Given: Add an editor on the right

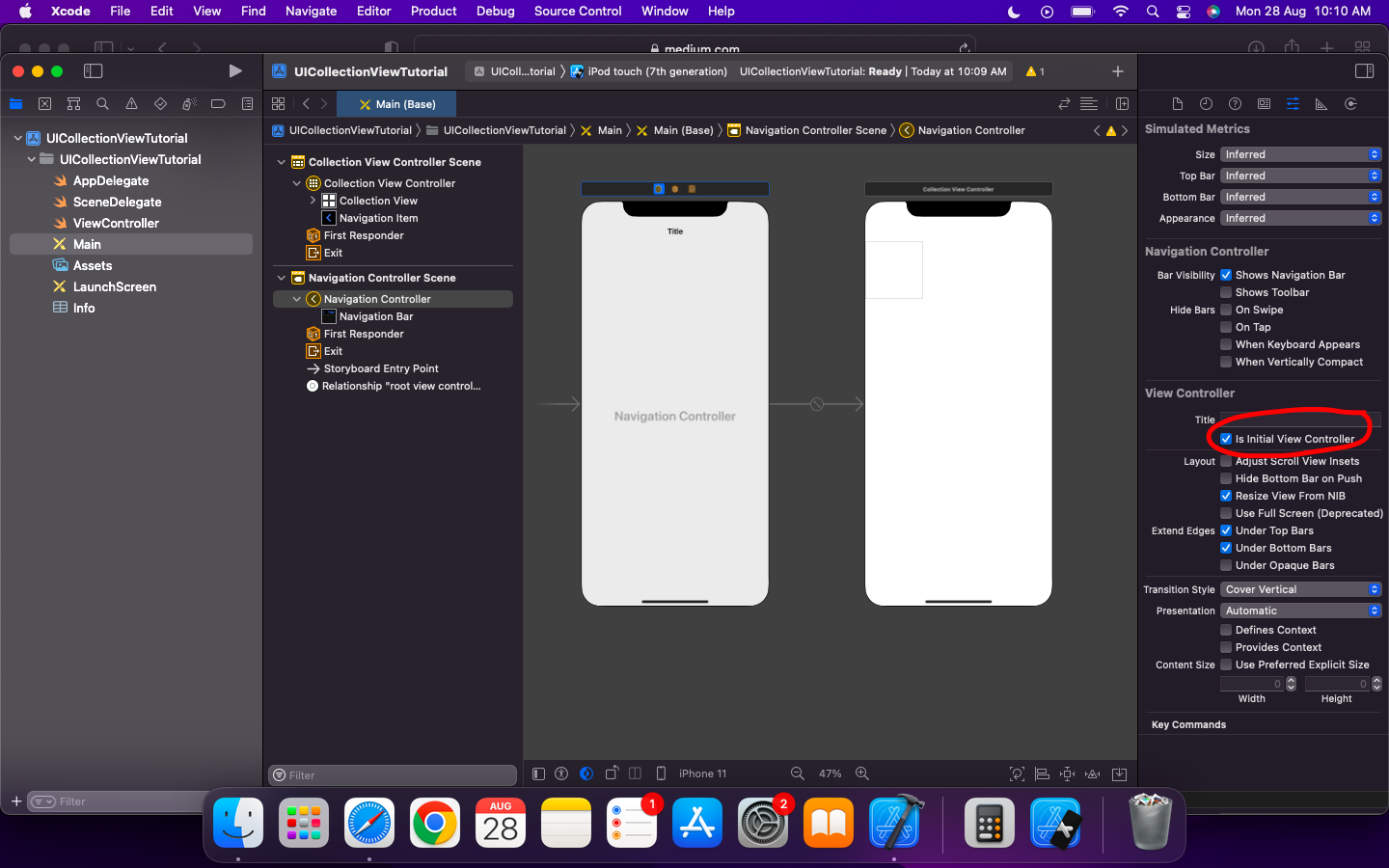Looking at the screenshot, I should pos(1122,104).
